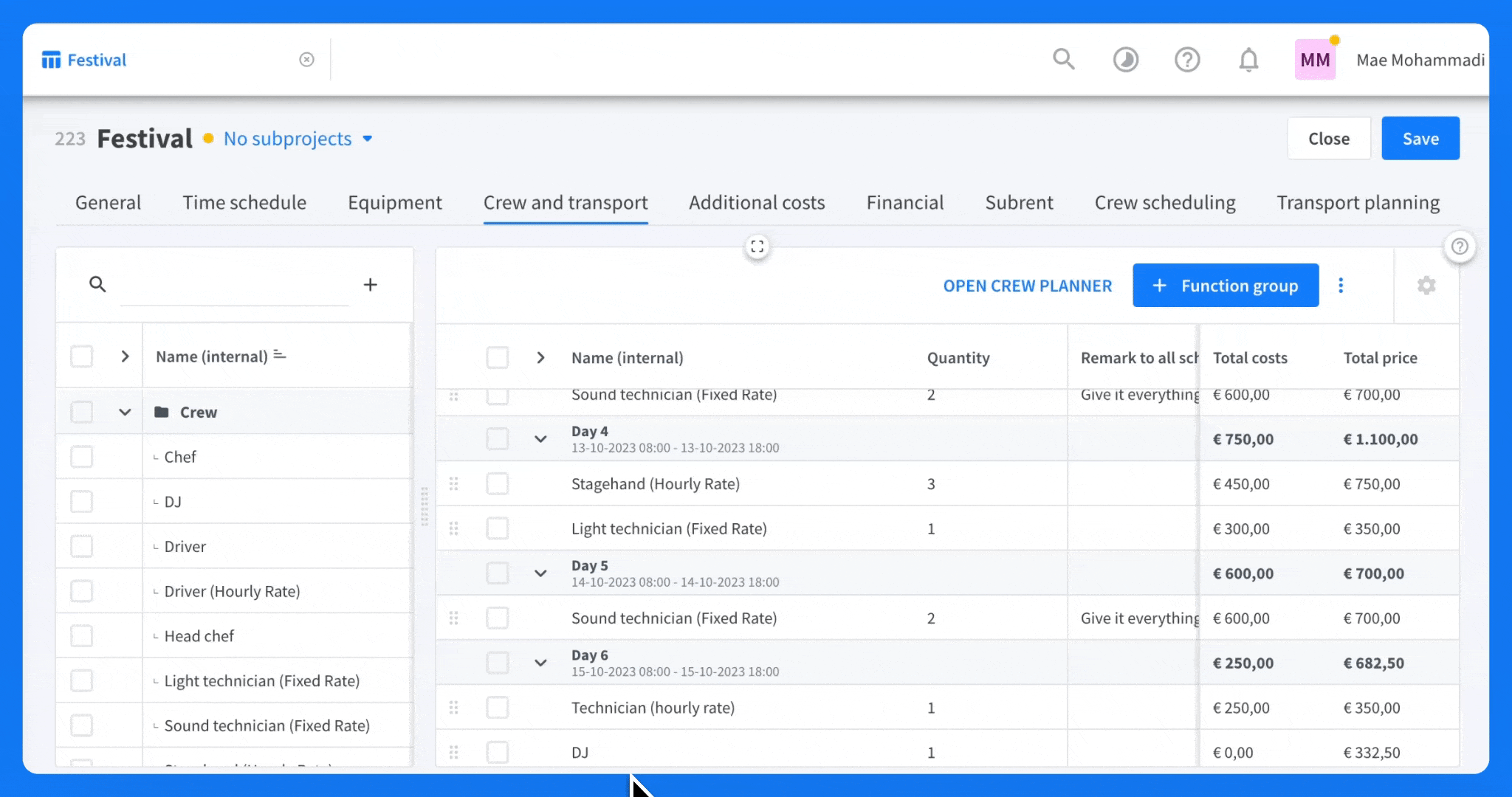Collapse the Crew folder chevron

[x=125, y=412]
